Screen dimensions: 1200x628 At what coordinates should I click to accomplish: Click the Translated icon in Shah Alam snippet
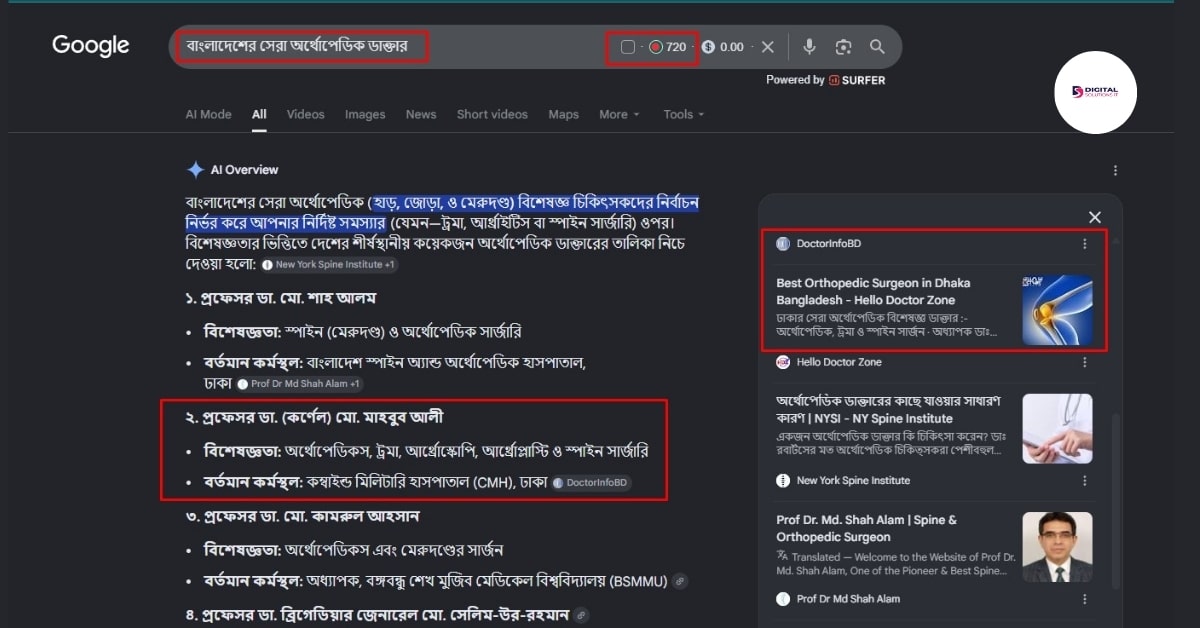(782, 555)
